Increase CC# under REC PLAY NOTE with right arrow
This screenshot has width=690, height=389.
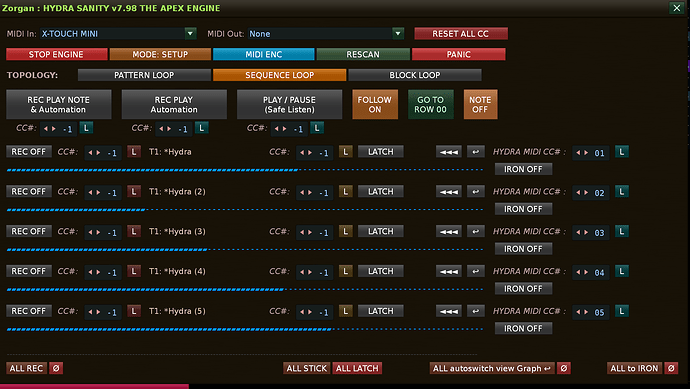[x=54, y=129]
